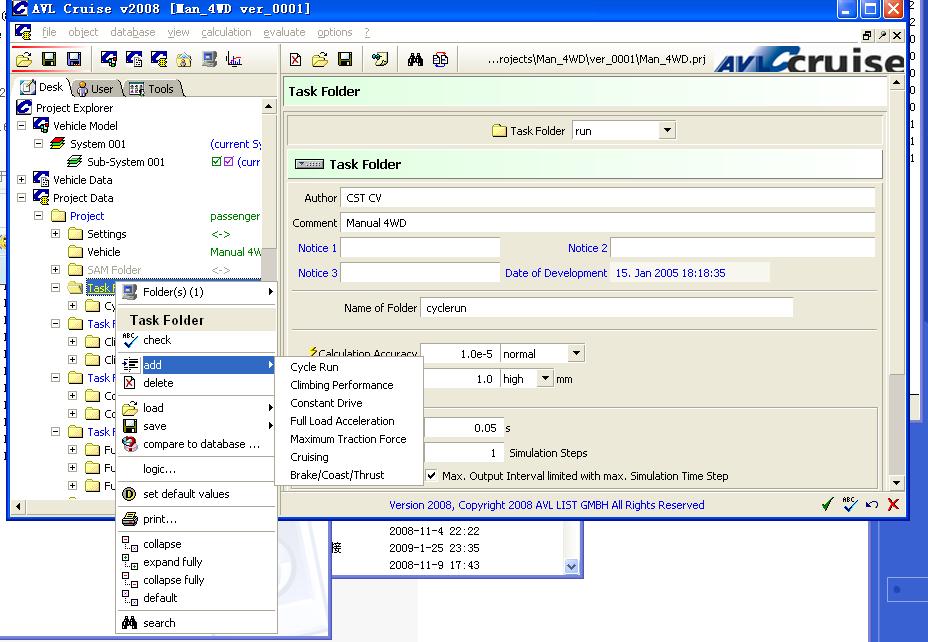Save project using the first floppy disk icon
This screenshot has height=642, width=928.
click(49, 59)
